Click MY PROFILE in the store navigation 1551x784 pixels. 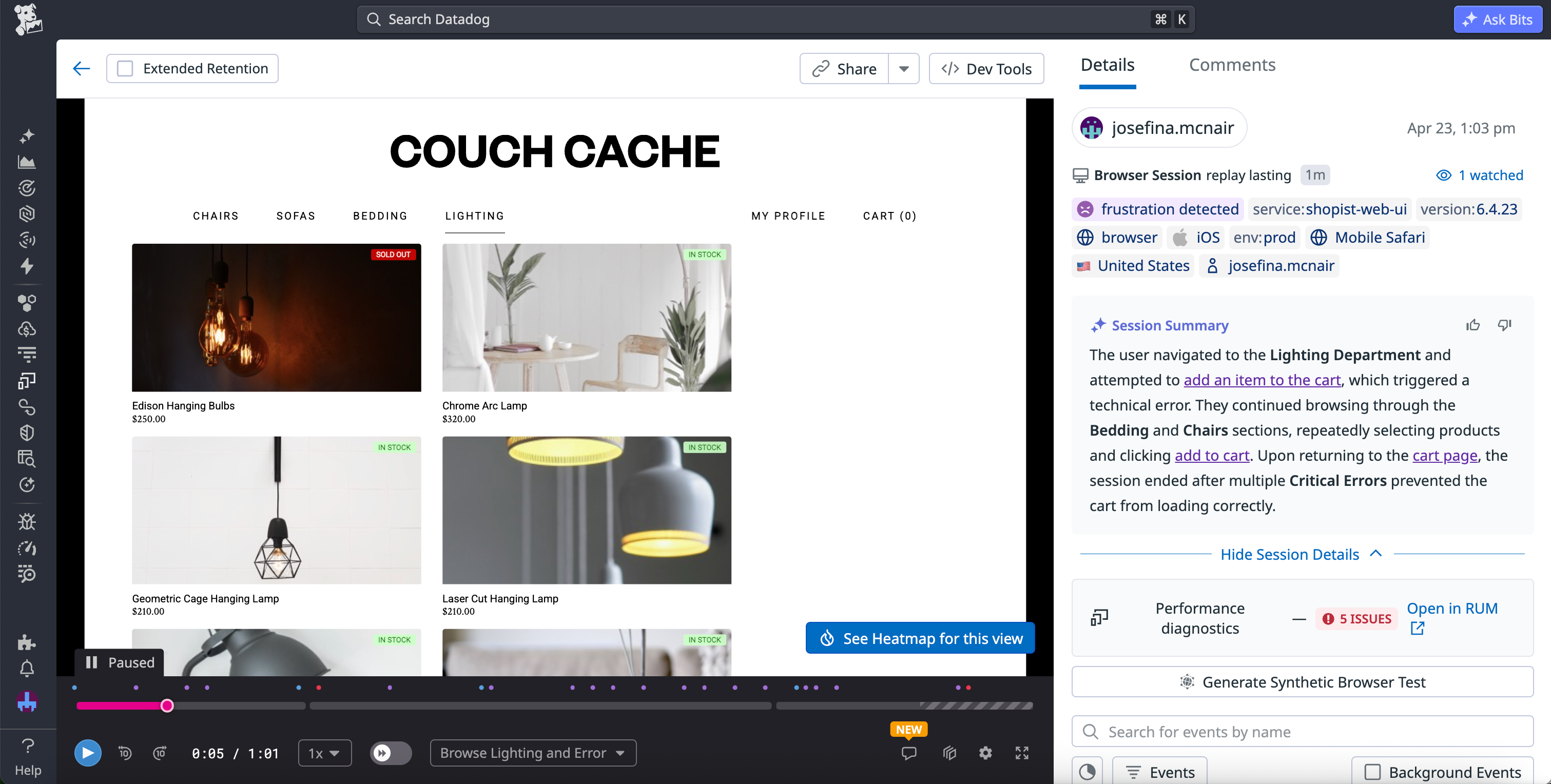[x=788, y=215]
